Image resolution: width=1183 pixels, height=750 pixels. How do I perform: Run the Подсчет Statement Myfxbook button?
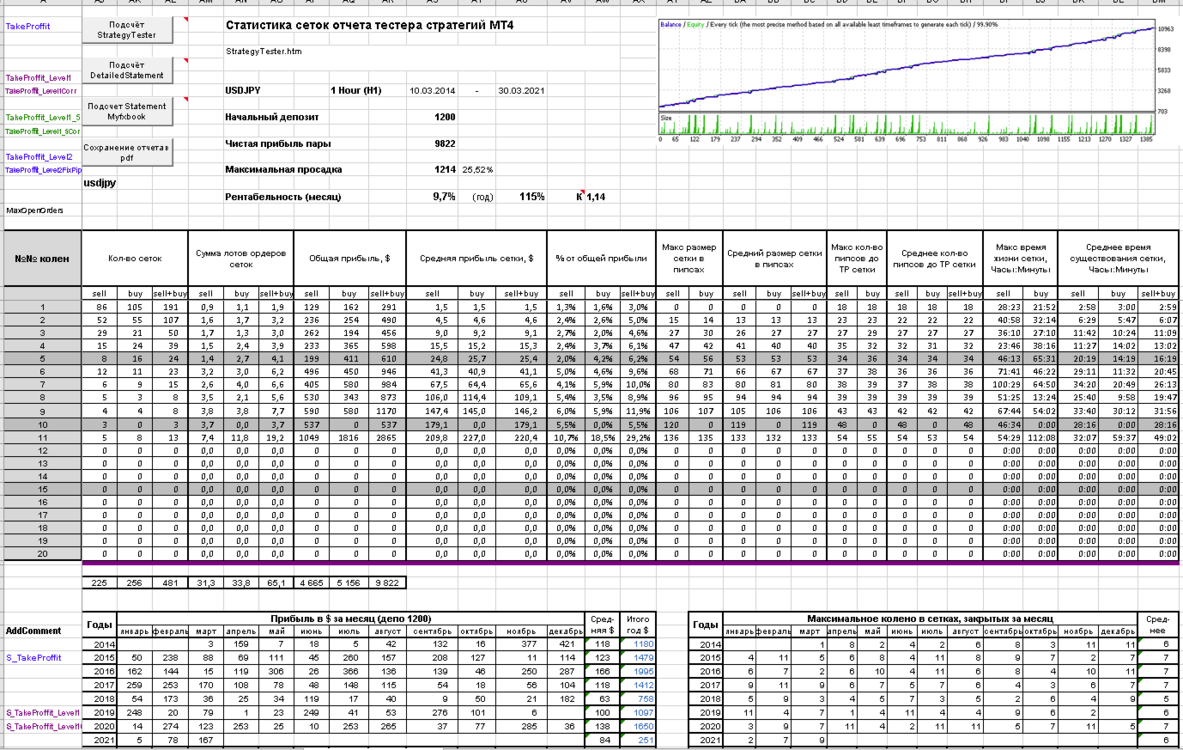click(127, 112)
